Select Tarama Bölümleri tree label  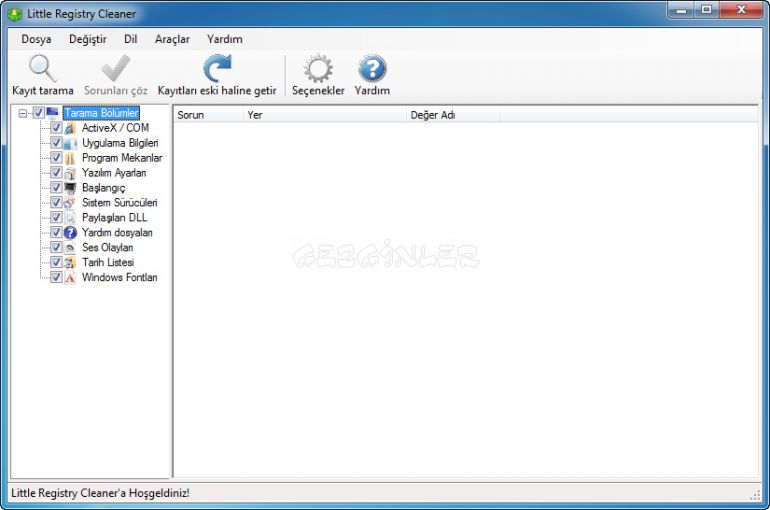coord(101,113)
